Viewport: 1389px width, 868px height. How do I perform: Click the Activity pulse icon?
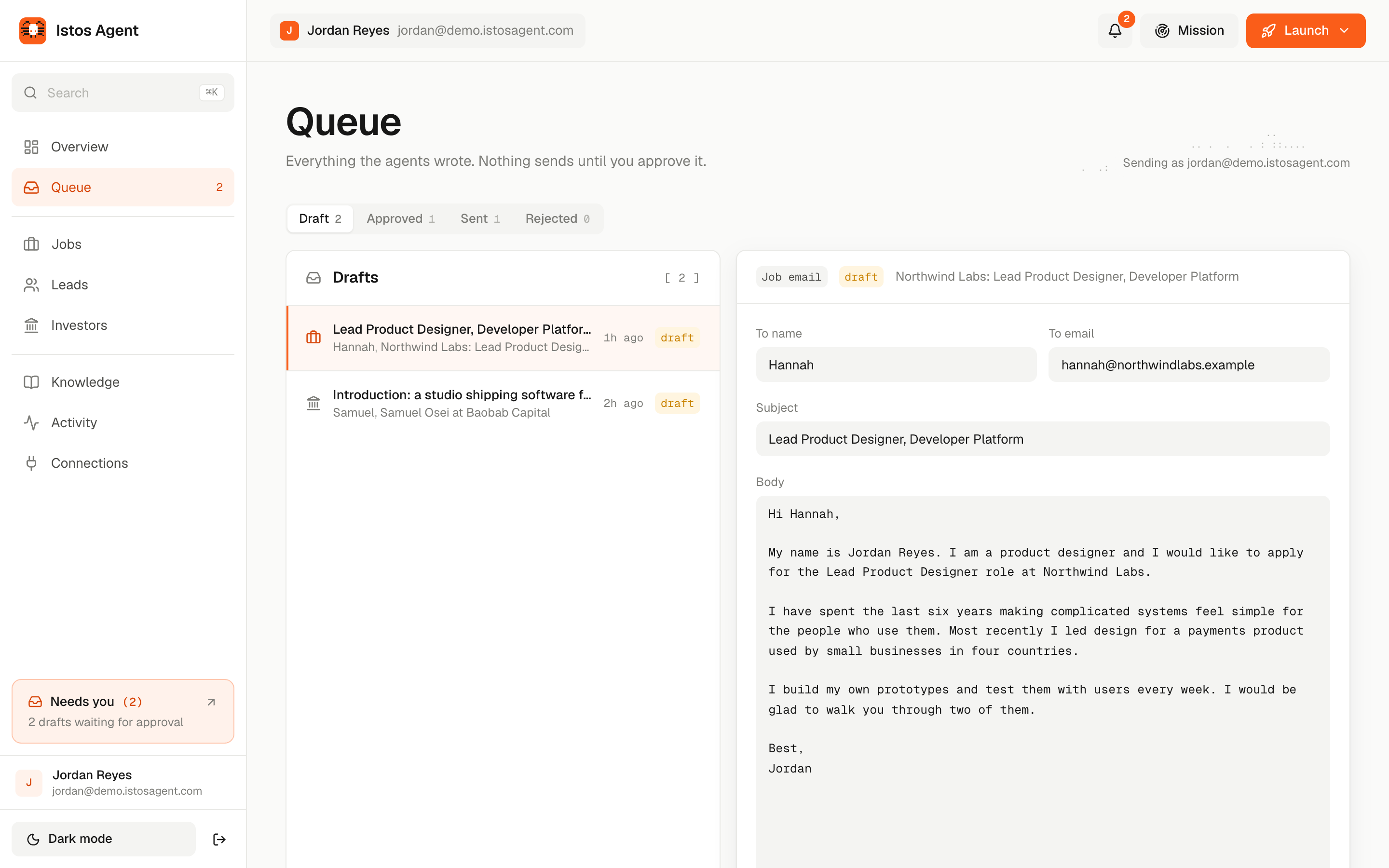pyautogui.click(x=31, y=422)
